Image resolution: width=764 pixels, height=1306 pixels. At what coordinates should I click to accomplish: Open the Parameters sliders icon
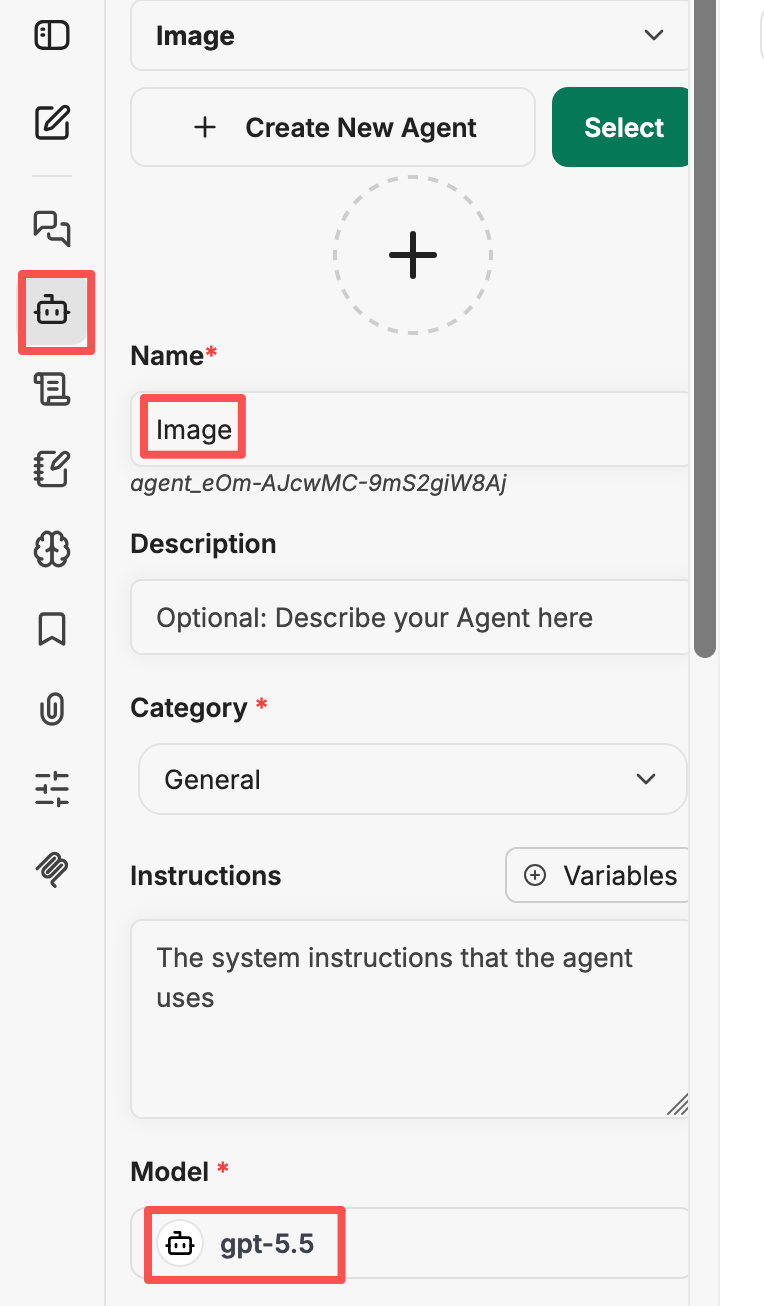click(52, 789)
